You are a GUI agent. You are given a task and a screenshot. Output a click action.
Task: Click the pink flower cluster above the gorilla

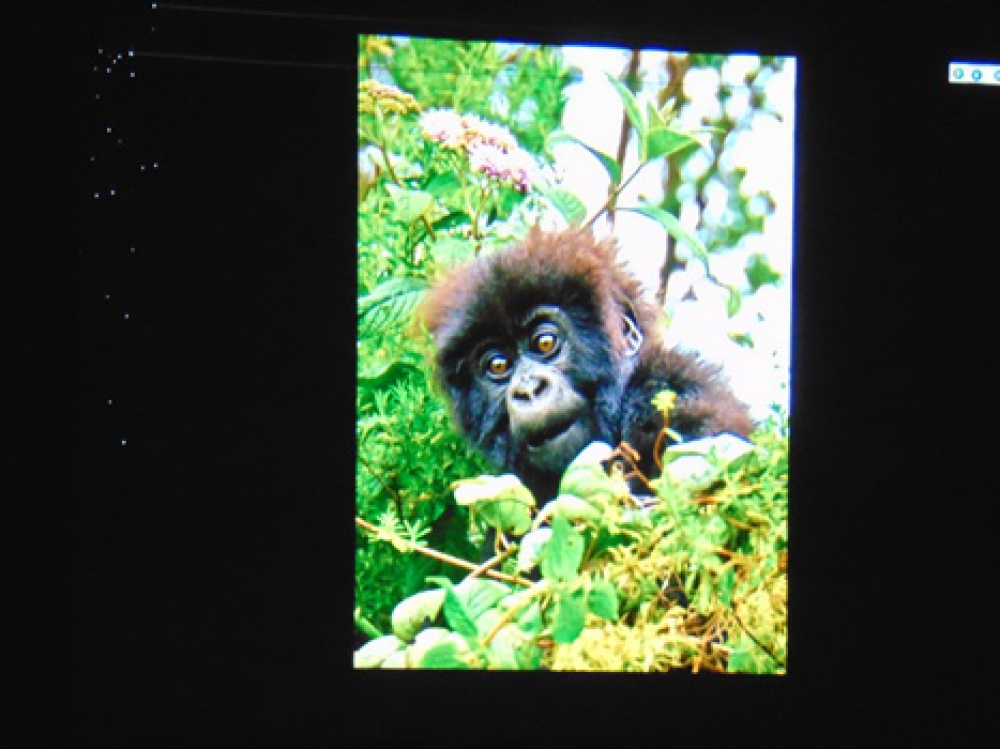[480, 143]
